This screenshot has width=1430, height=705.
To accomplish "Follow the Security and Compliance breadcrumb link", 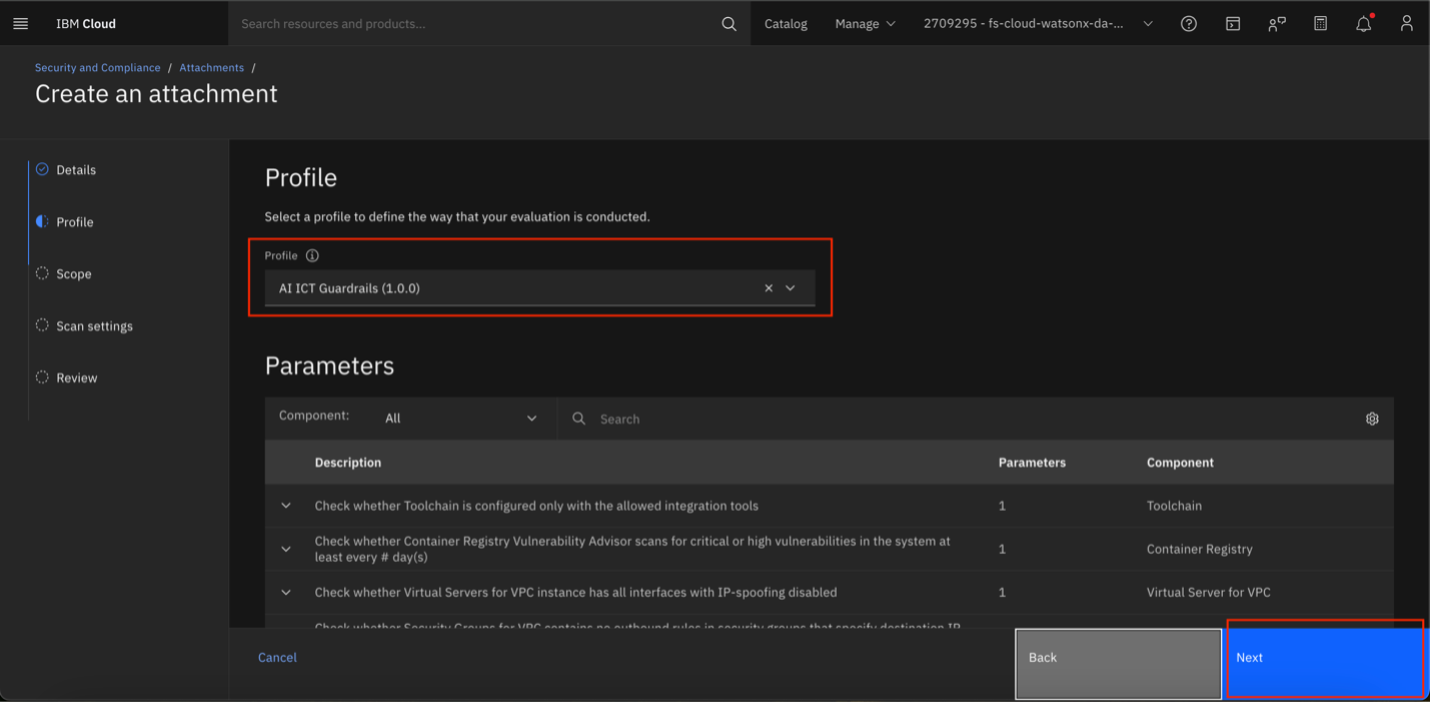I will coord(97,67).
